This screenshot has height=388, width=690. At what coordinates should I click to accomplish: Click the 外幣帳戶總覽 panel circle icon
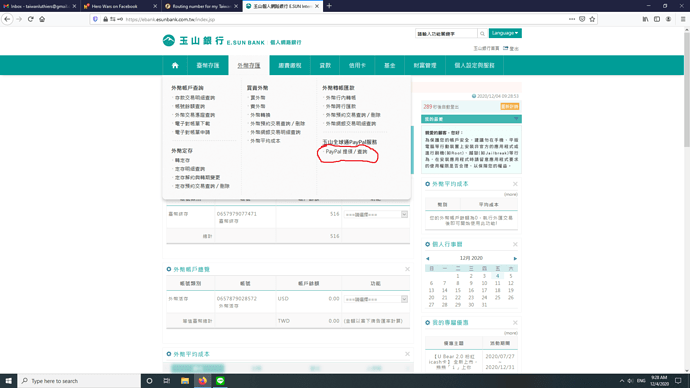pos(169,269)
